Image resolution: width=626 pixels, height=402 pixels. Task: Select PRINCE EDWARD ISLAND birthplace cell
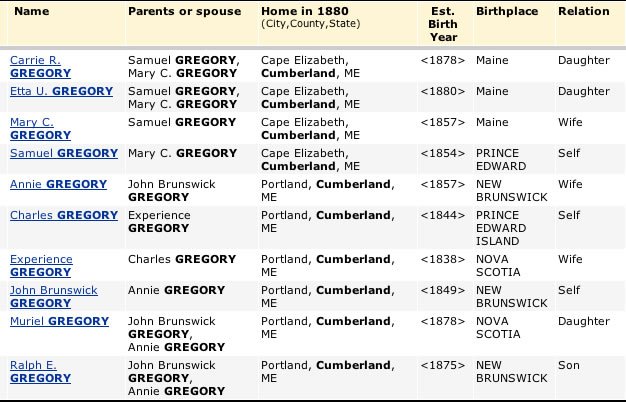pyautogui.click(x=501, y=228)
